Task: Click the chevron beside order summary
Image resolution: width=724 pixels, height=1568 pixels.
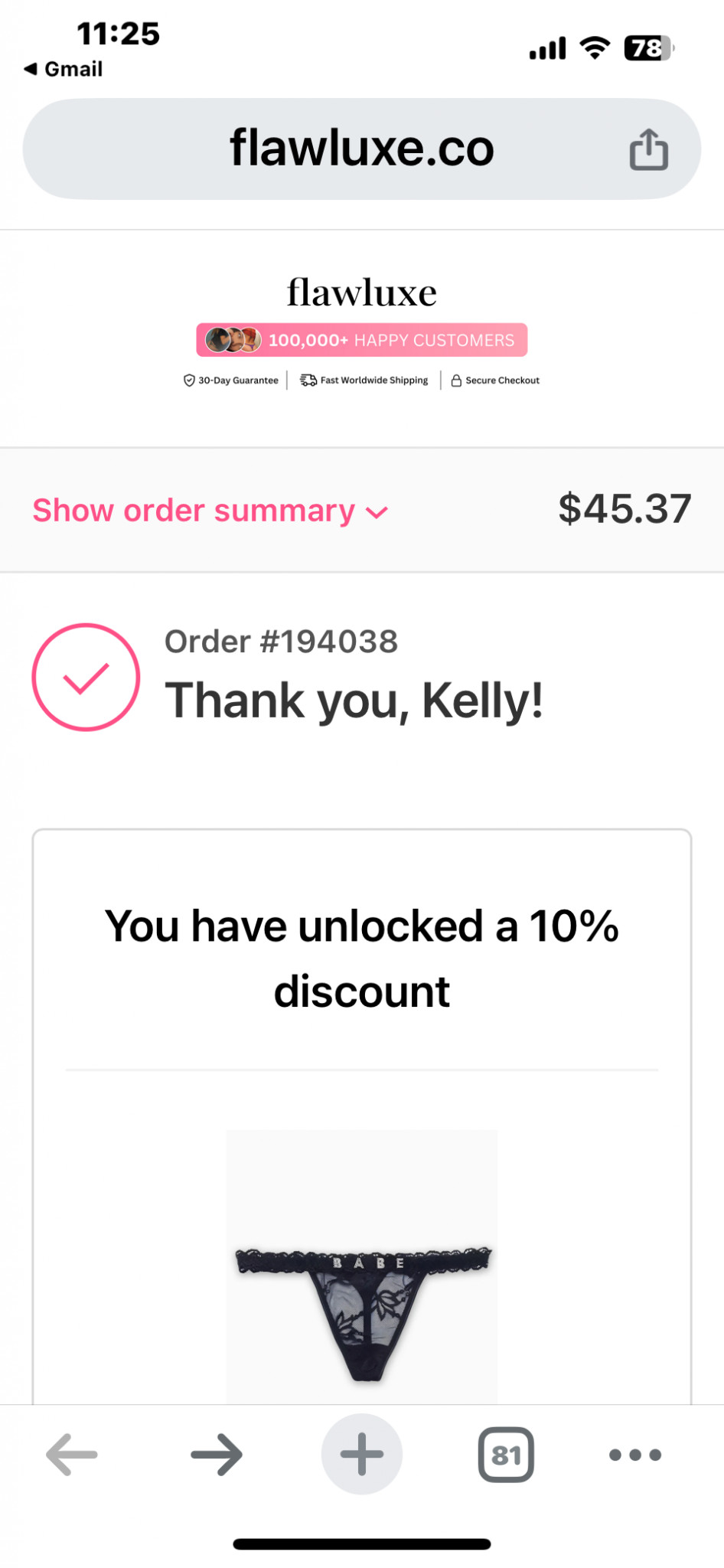Action: click(x=377, y=512)
